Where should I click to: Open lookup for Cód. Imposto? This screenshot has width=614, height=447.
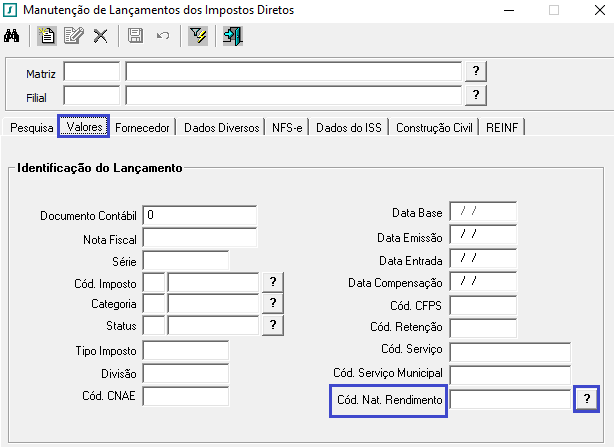(x=272, y=282)
